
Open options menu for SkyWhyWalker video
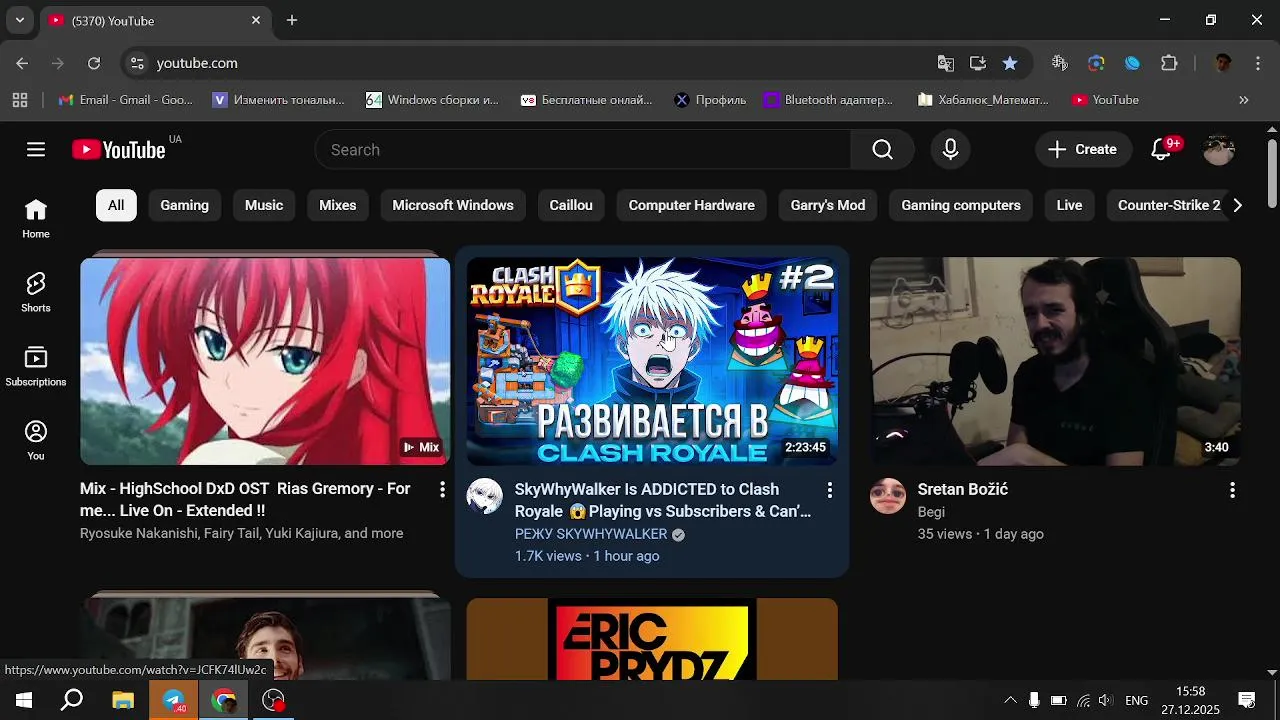829,490
